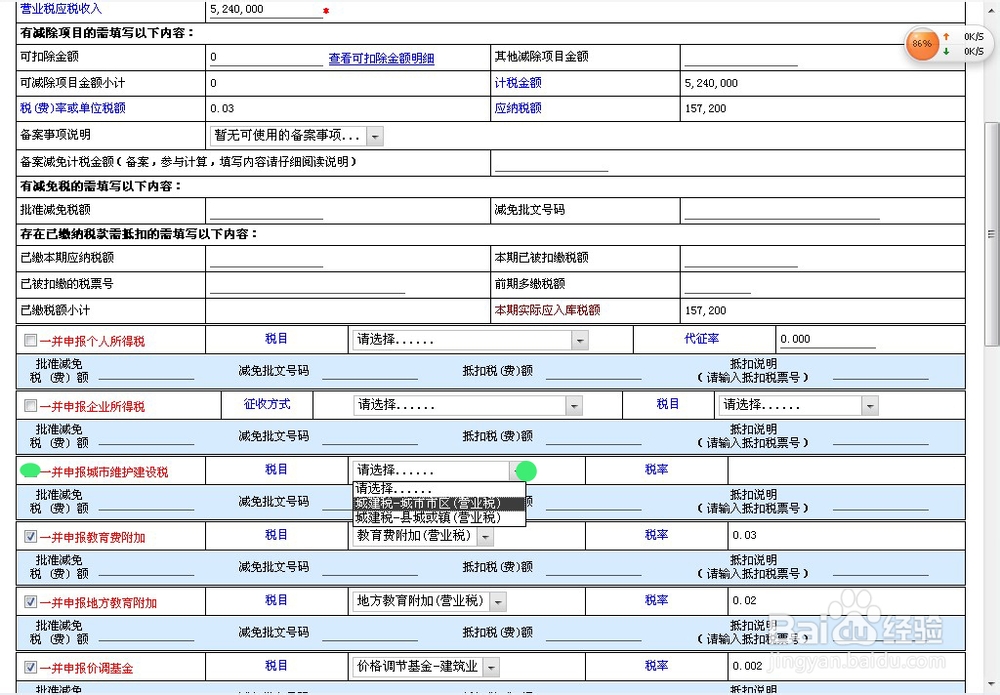
Task: Click the 一并申报城市维护建设税 label
Action: point(104,472)
